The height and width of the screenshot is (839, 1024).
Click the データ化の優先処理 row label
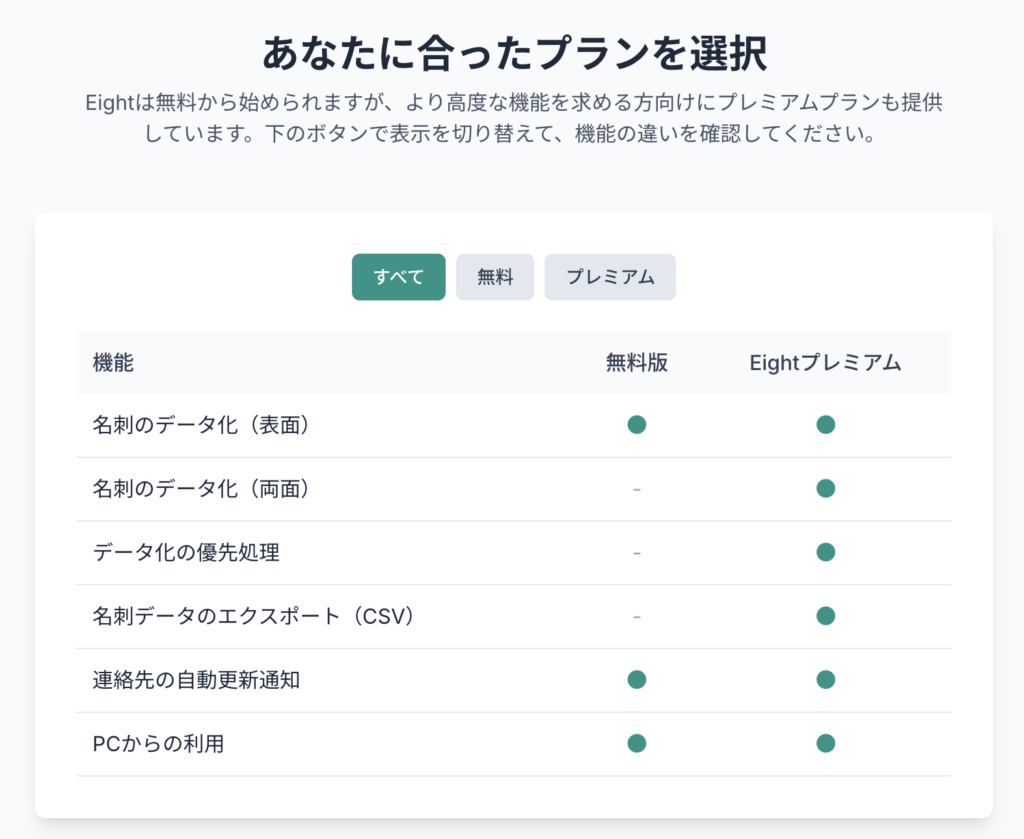pyautogui.click(x=186, y=552)
